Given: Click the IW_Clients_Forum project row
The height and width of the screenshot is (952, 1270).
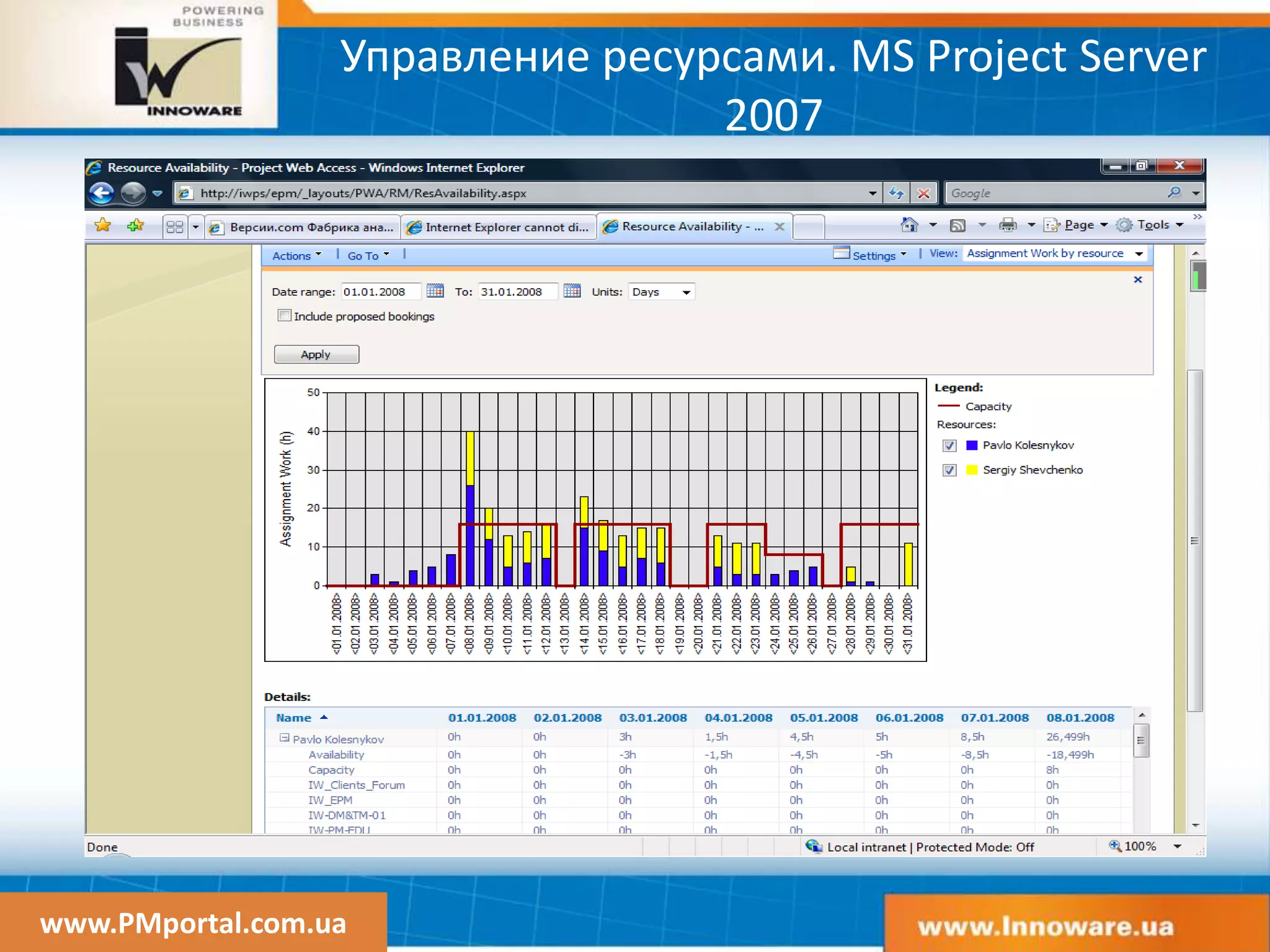Looking at the screenshot, I should pos(357,785).
